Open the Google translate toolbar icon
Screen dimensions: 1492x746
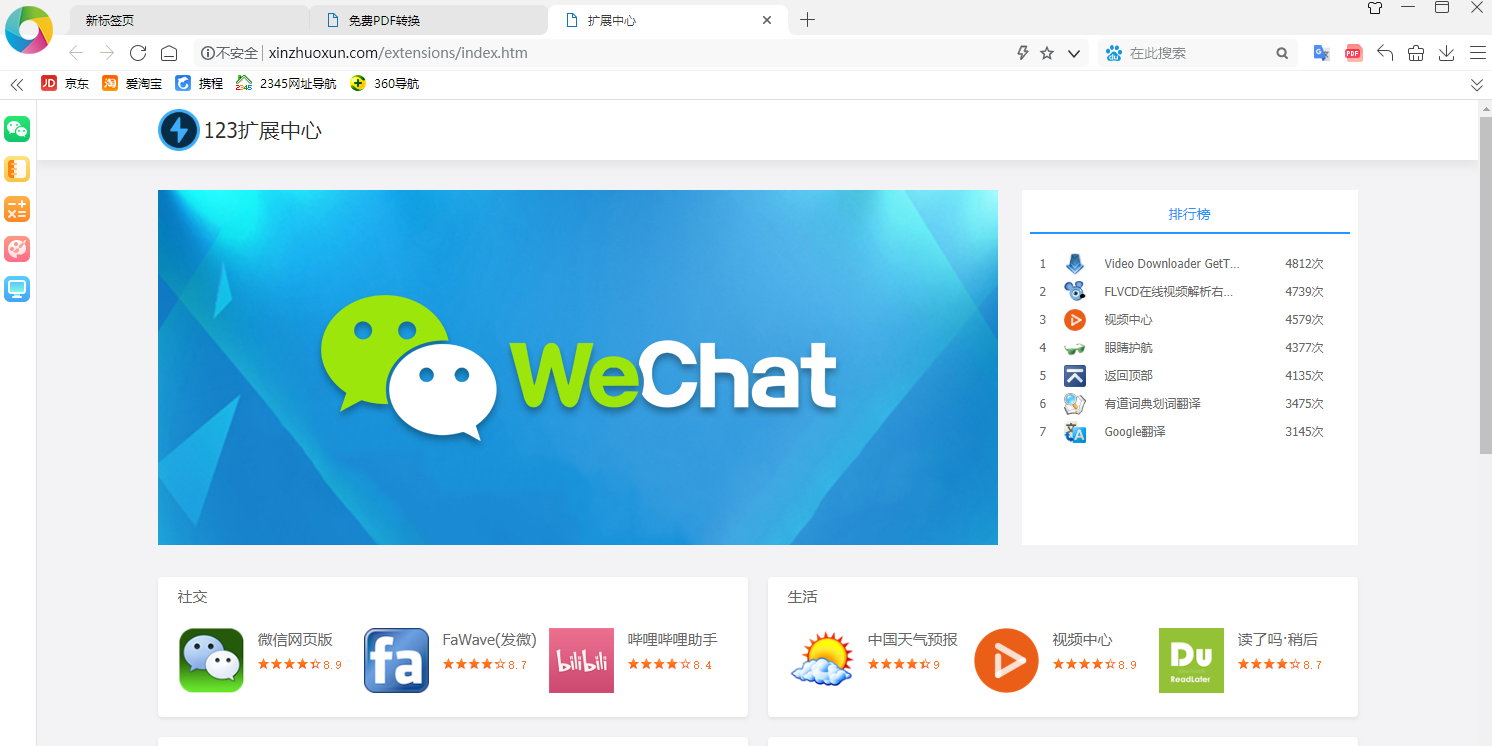point(1321,53)
